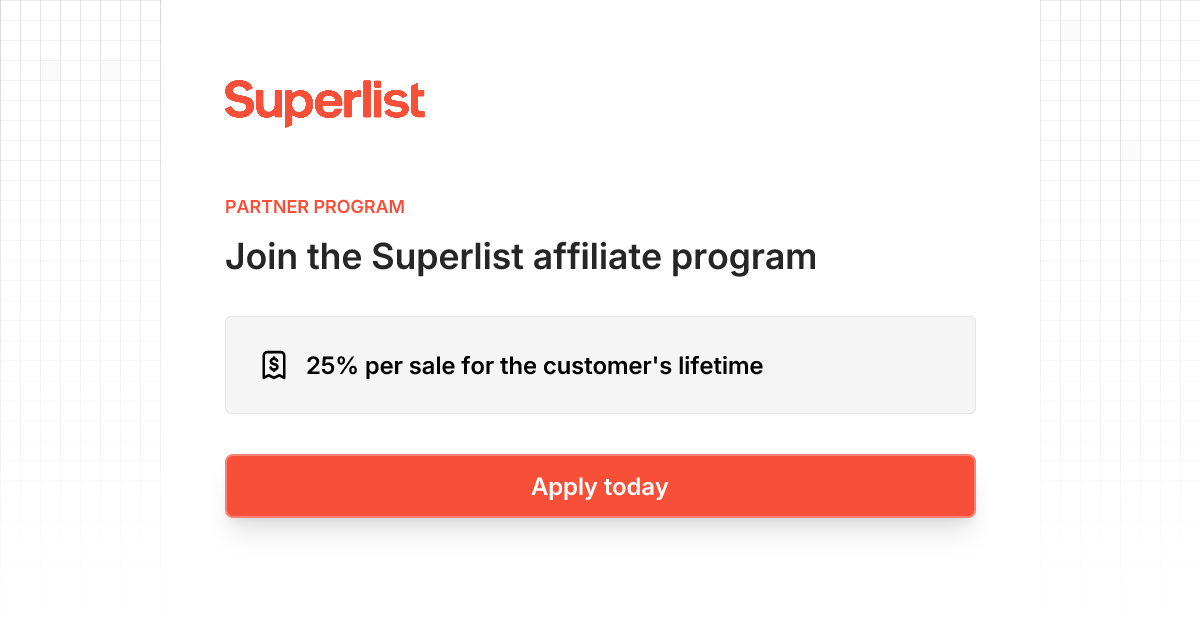Select the affiliate program heading
The height and width of the screenshot is (630, 1200).
(x=521, y=257)
